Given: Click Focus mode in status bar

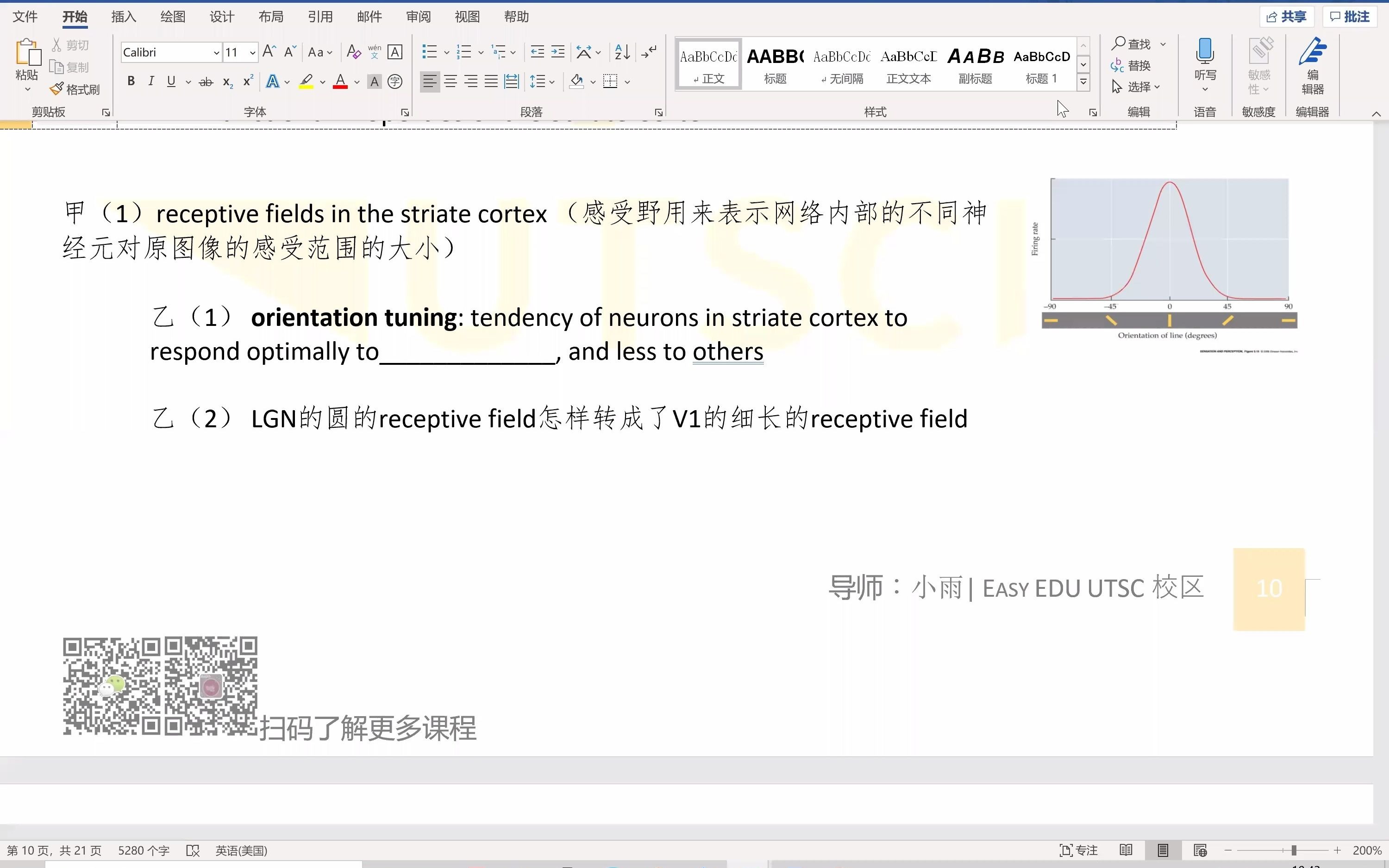Looking at the screenshot, I should pyautogui.click(x=1078, y=850).
